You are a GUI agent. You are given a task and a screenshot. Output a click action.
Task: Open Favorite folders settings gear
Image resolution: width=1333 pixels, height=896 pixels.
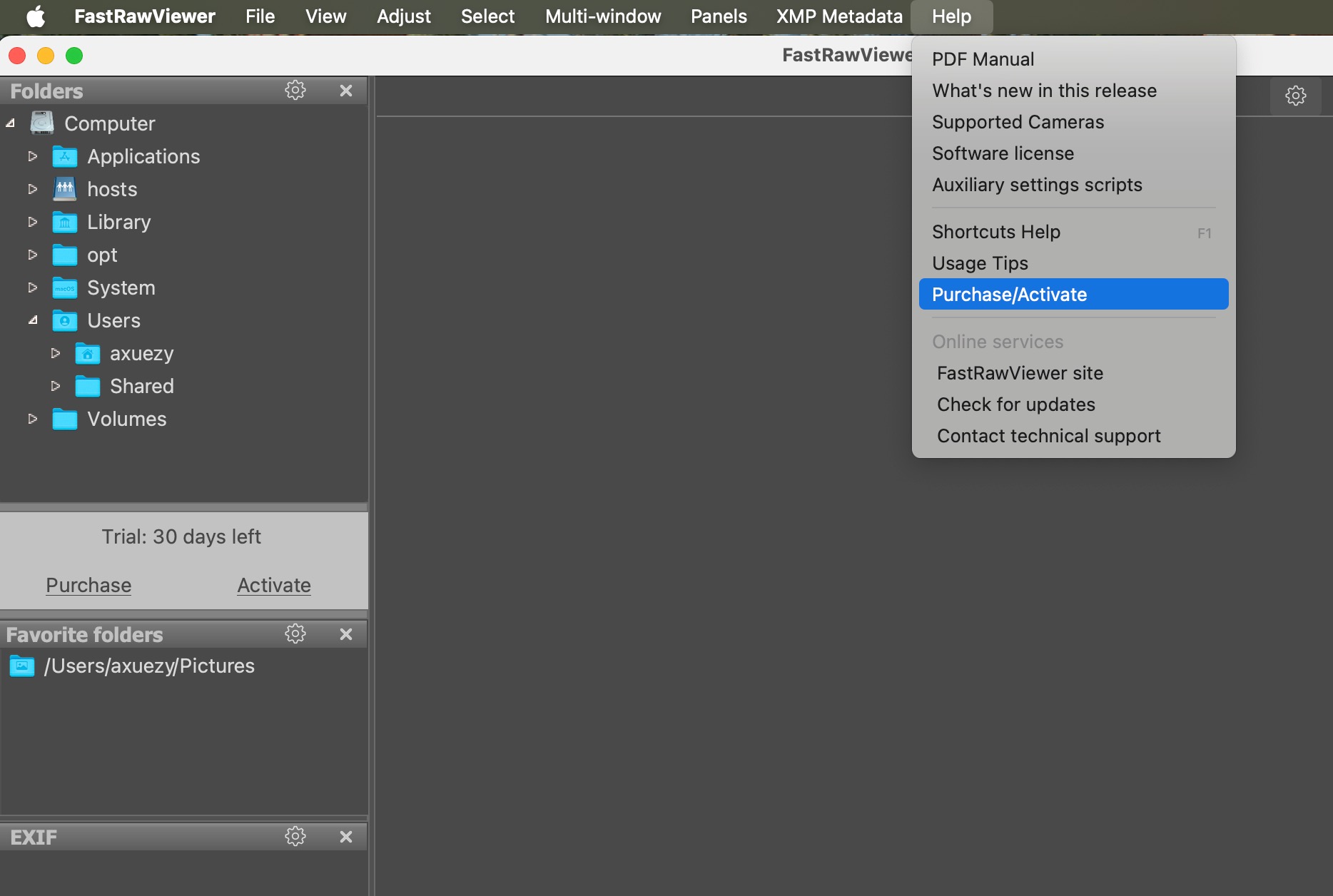tap(295, 634)
